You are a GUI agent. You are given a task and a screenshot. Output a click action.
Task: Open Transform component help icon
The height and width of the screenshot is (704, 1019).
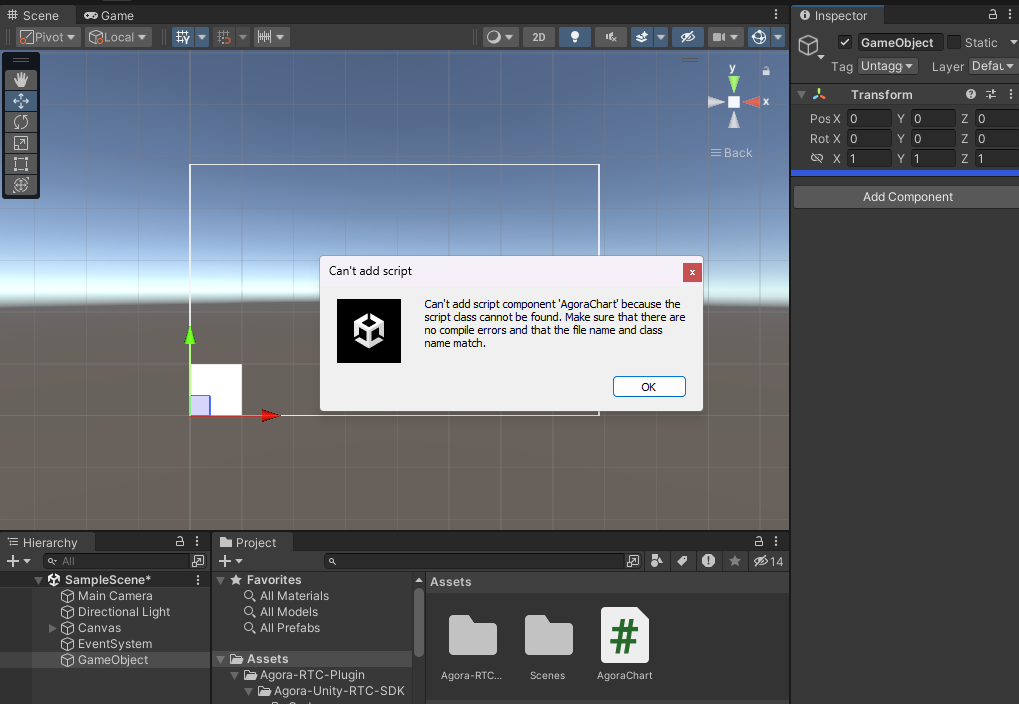pos(971,94)
